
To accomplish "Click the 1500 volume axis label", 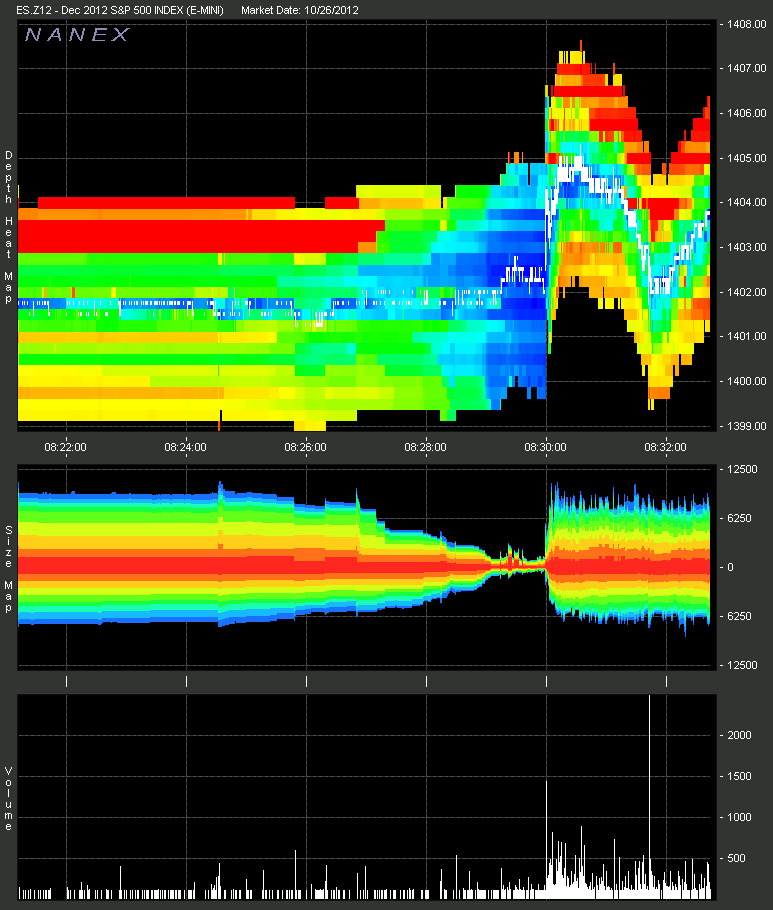I will [x=739, y=777].
